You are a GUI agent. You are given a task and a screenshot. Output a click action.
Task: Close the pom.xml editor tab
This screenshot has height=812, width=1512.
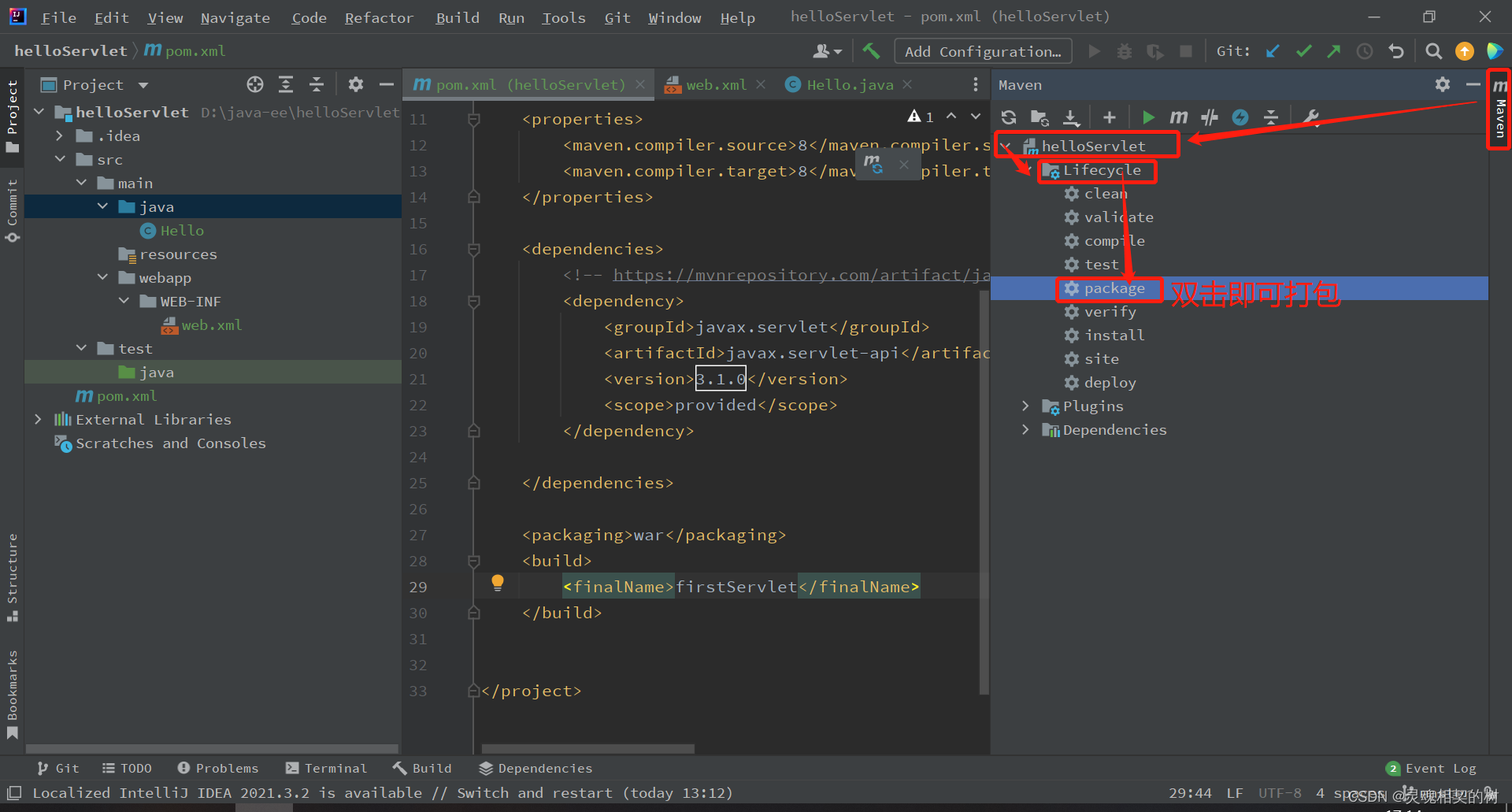coord(640,84)
